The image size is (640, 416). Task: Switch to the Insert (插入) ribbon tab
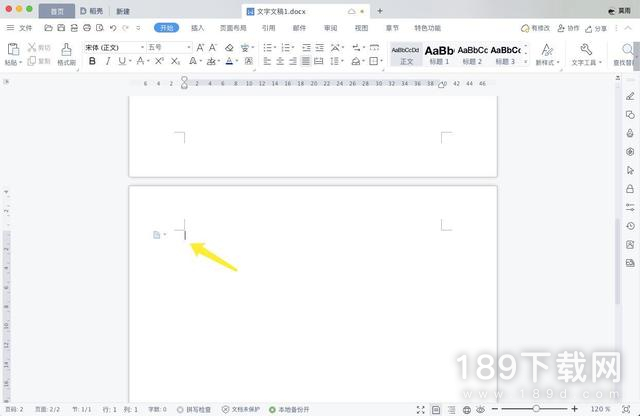tap(198, 28)
